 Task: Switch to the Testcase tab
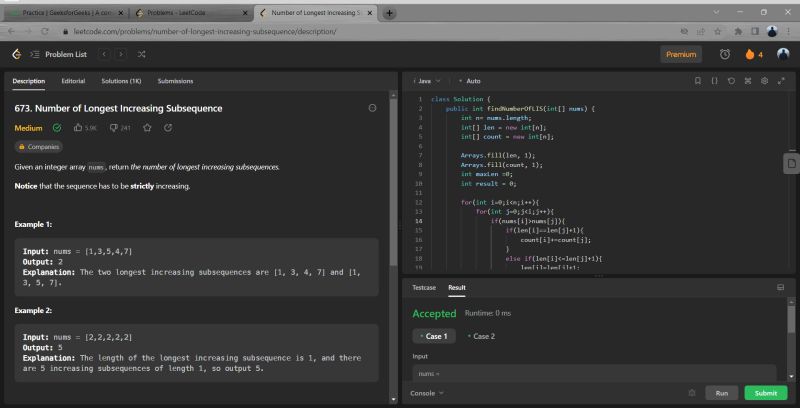point(424,288)
